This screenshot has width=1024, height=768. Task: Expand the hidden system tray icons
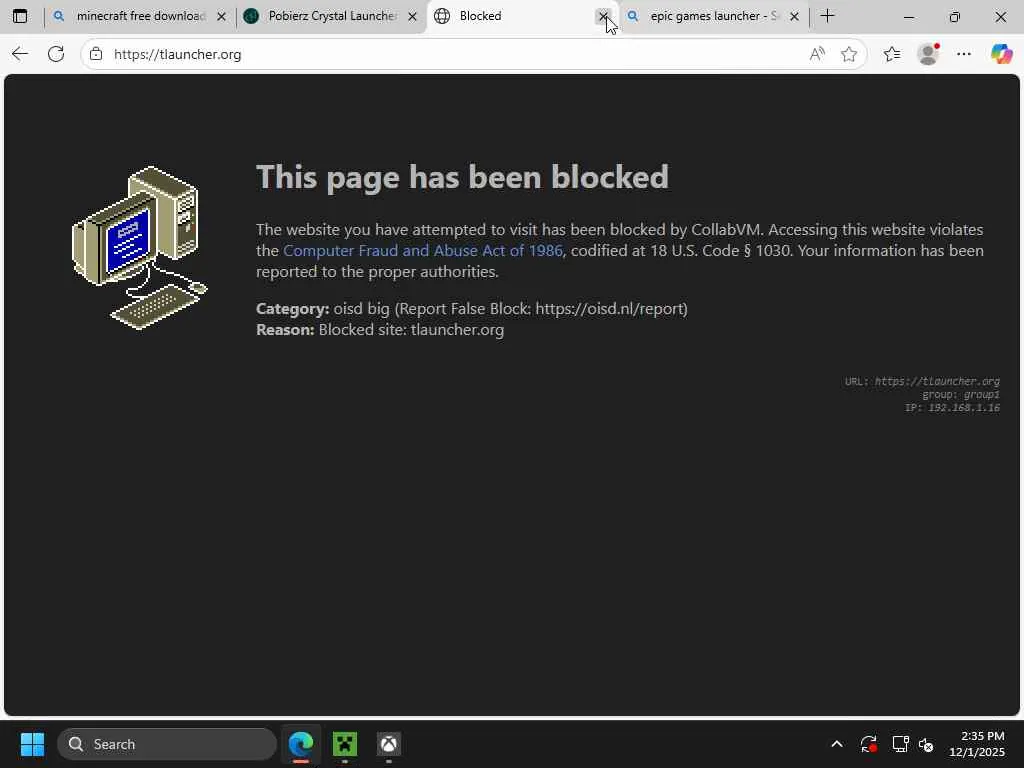click(x=837, y=744)
